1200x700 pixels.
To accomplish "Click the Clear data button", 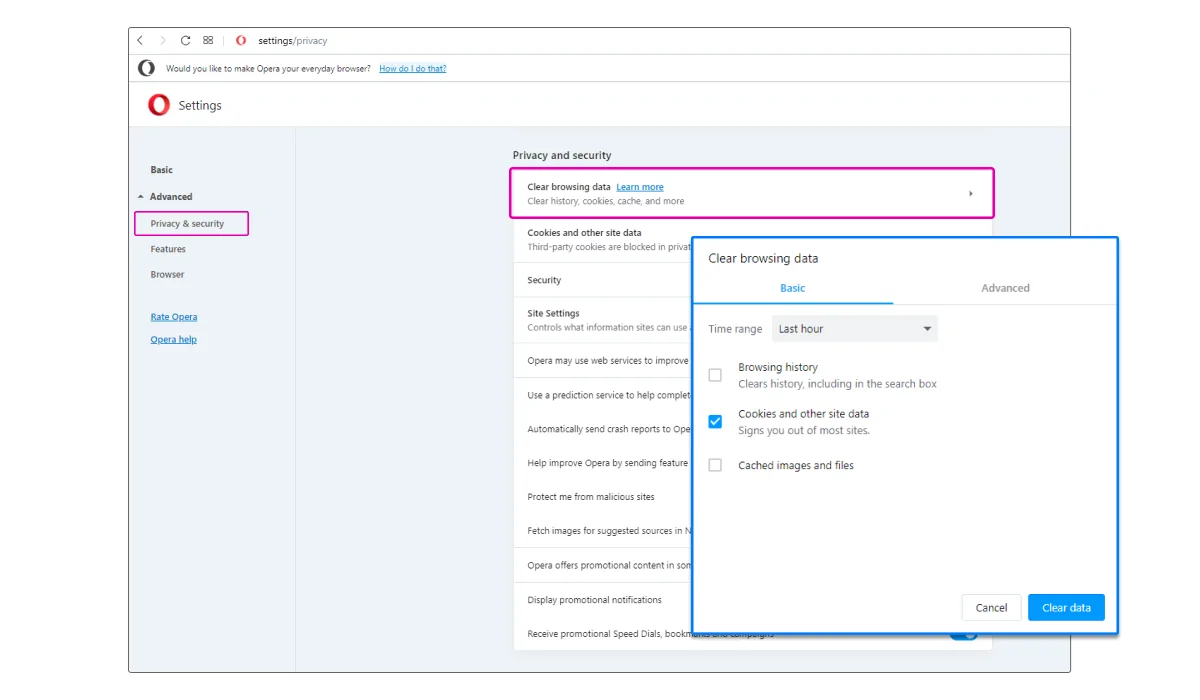I will [1066, 608].
